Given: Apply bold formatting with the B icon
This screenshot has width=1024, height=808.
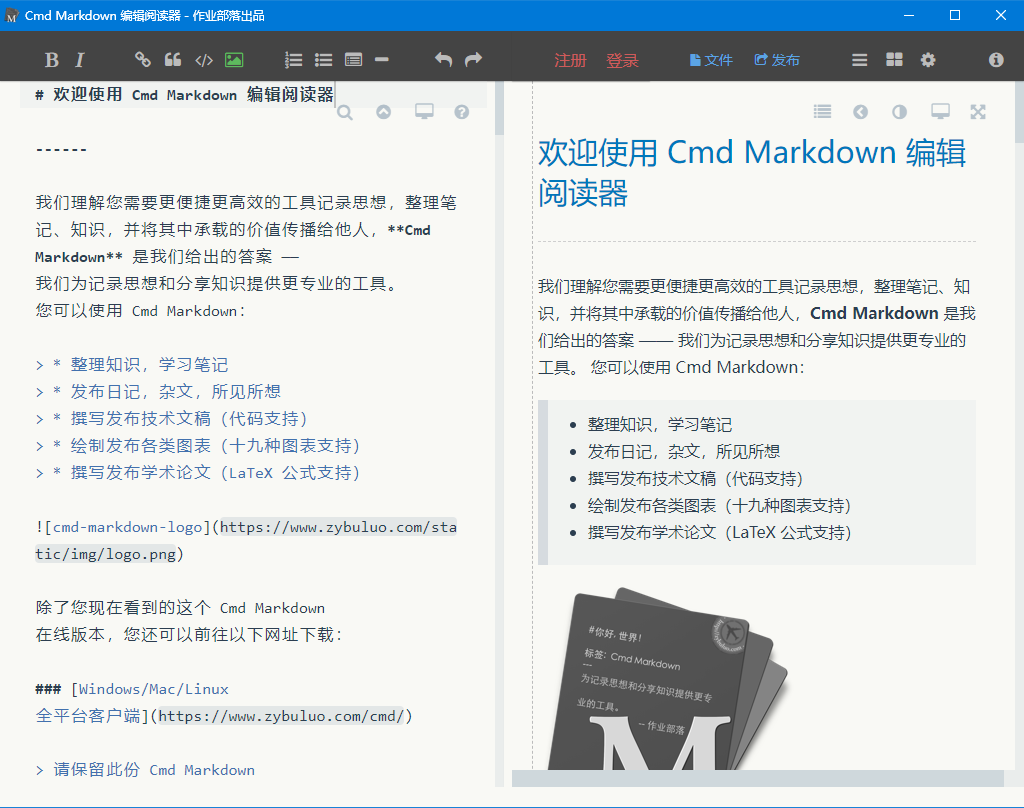Looking at the screenshot, I should click(52, 60).
